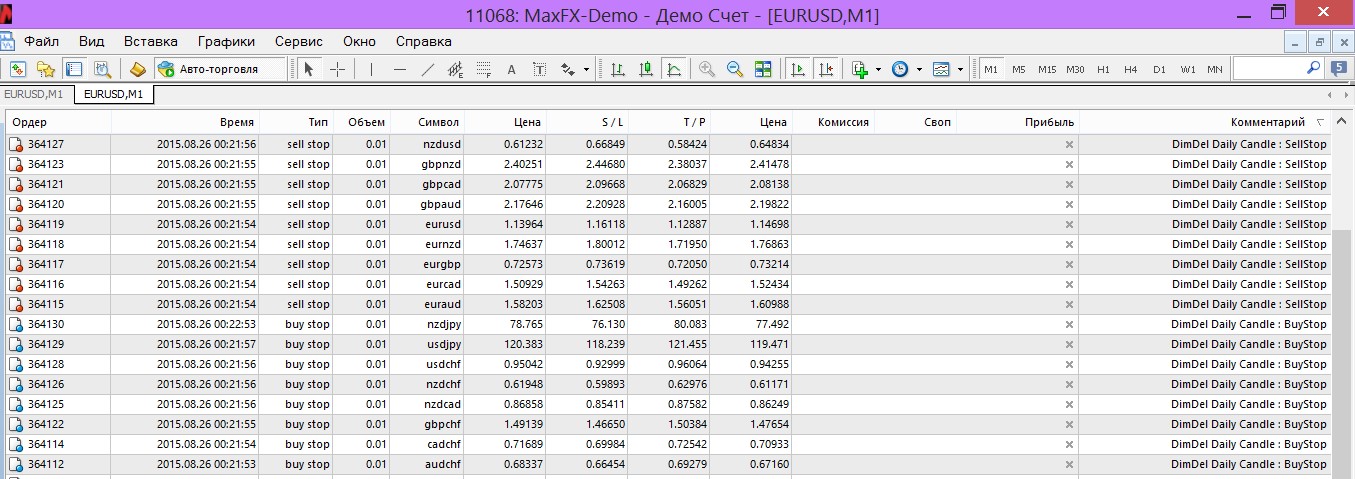Zoom in the chart with the plus magnifier
Screen dimensions: 1355x479
[707, 69]
